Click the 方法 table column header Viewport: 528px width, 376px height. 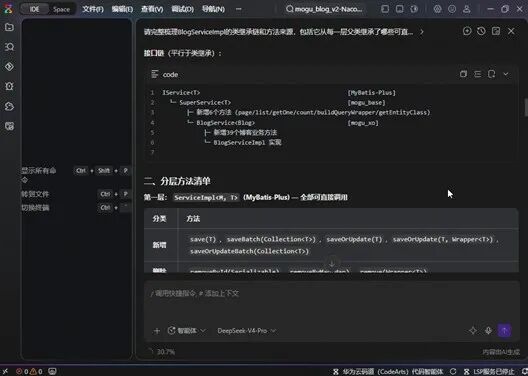coord(193,219)
